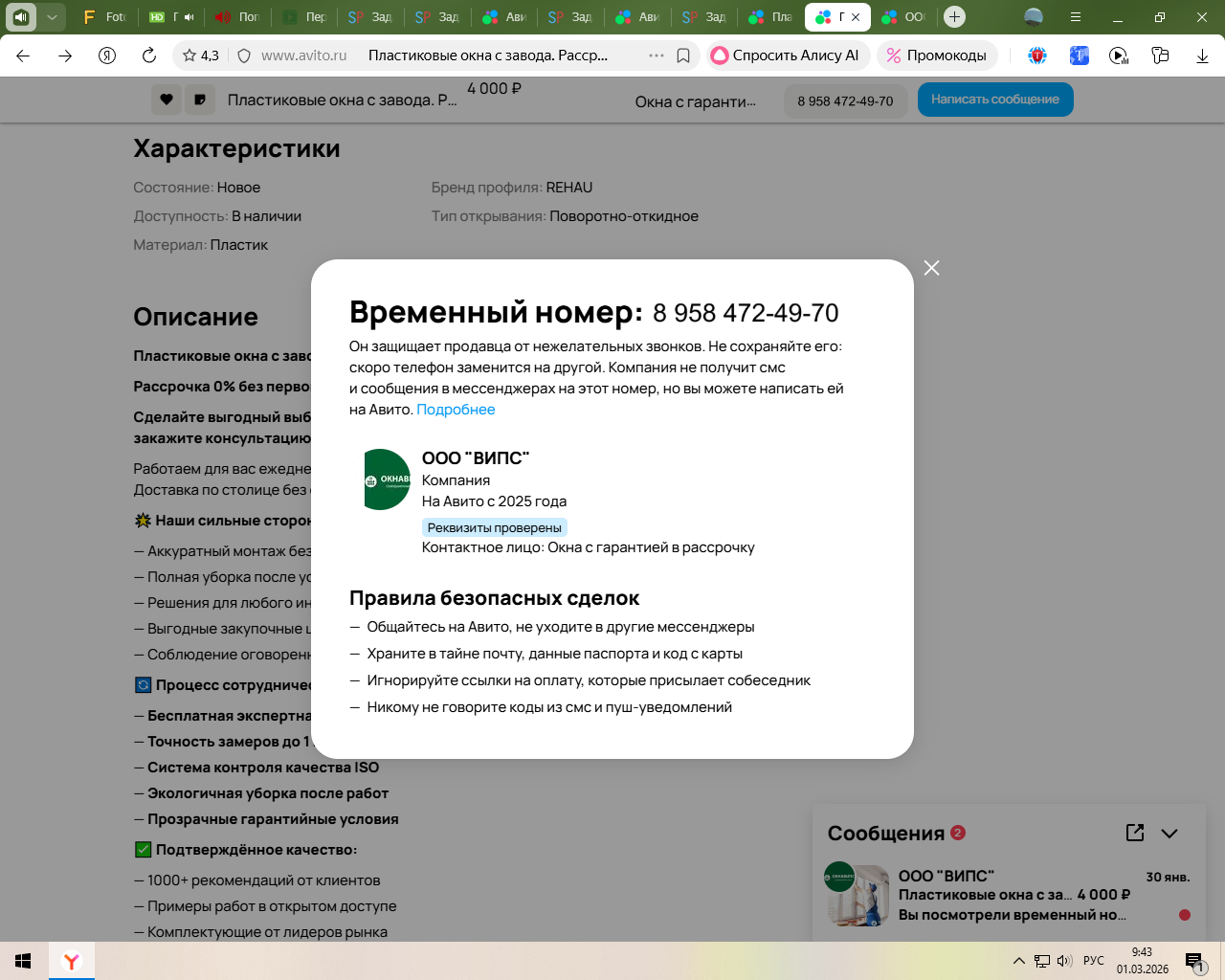Image resolution: width=1225 pixels, height=980 pixels.
Task: Click the sound indicator at tab bar start
Action: pyautogui.click(x=21, y=16)
